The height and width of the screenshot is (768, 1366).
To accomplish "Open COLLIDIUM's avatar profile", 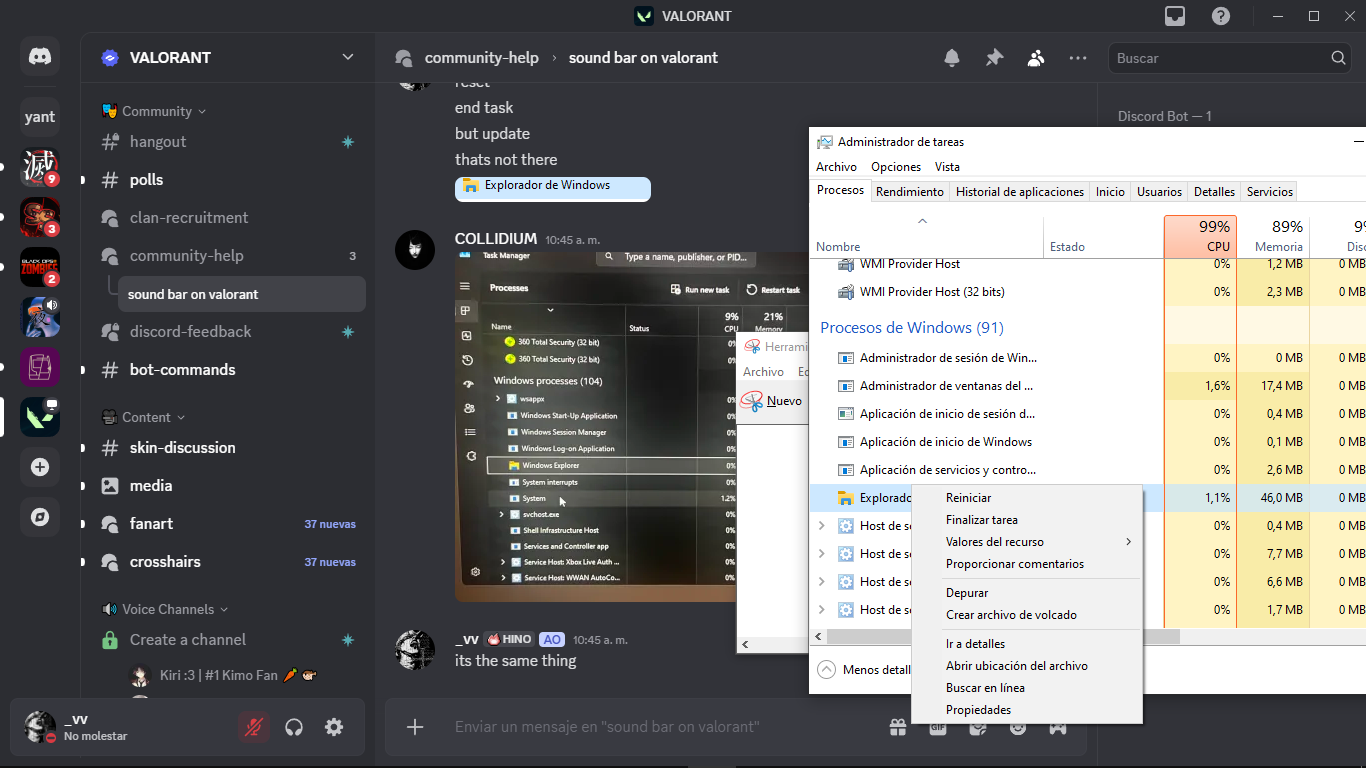I will click(x=415, y=250).
